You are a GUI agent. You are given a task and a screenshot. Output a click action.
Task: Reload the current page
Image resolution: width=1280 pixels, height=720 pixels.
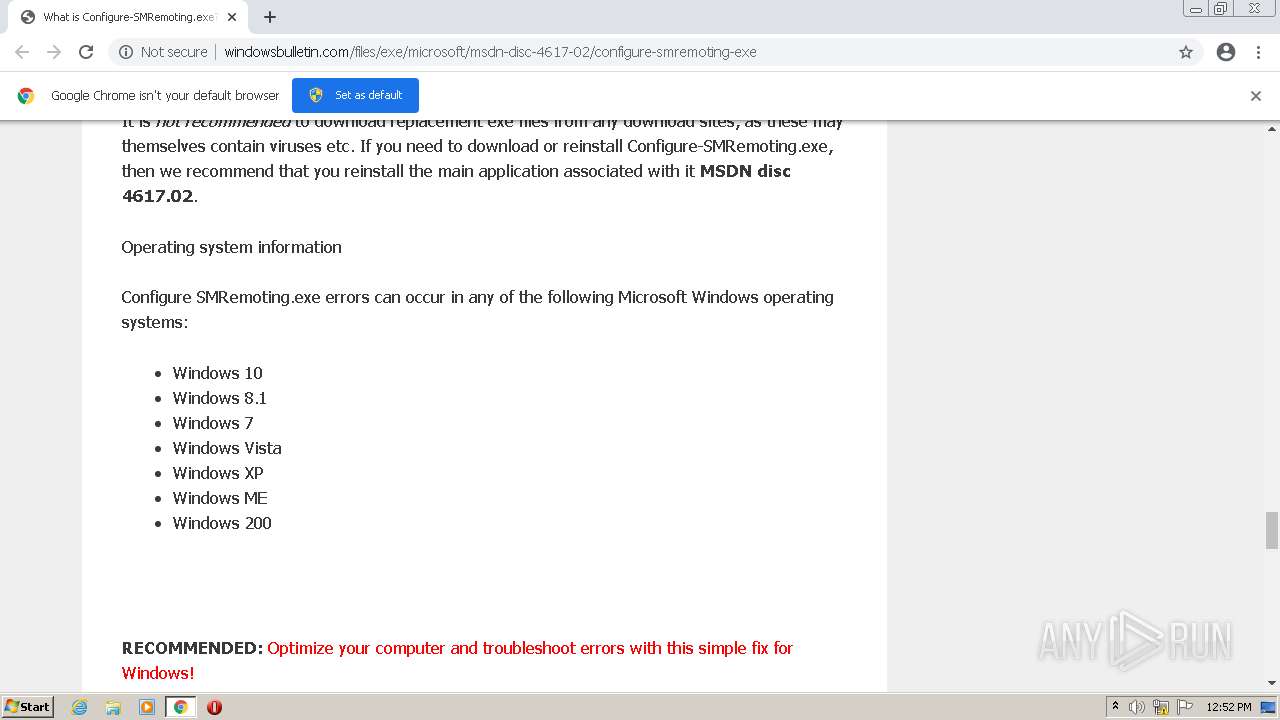tap(86, 52)
